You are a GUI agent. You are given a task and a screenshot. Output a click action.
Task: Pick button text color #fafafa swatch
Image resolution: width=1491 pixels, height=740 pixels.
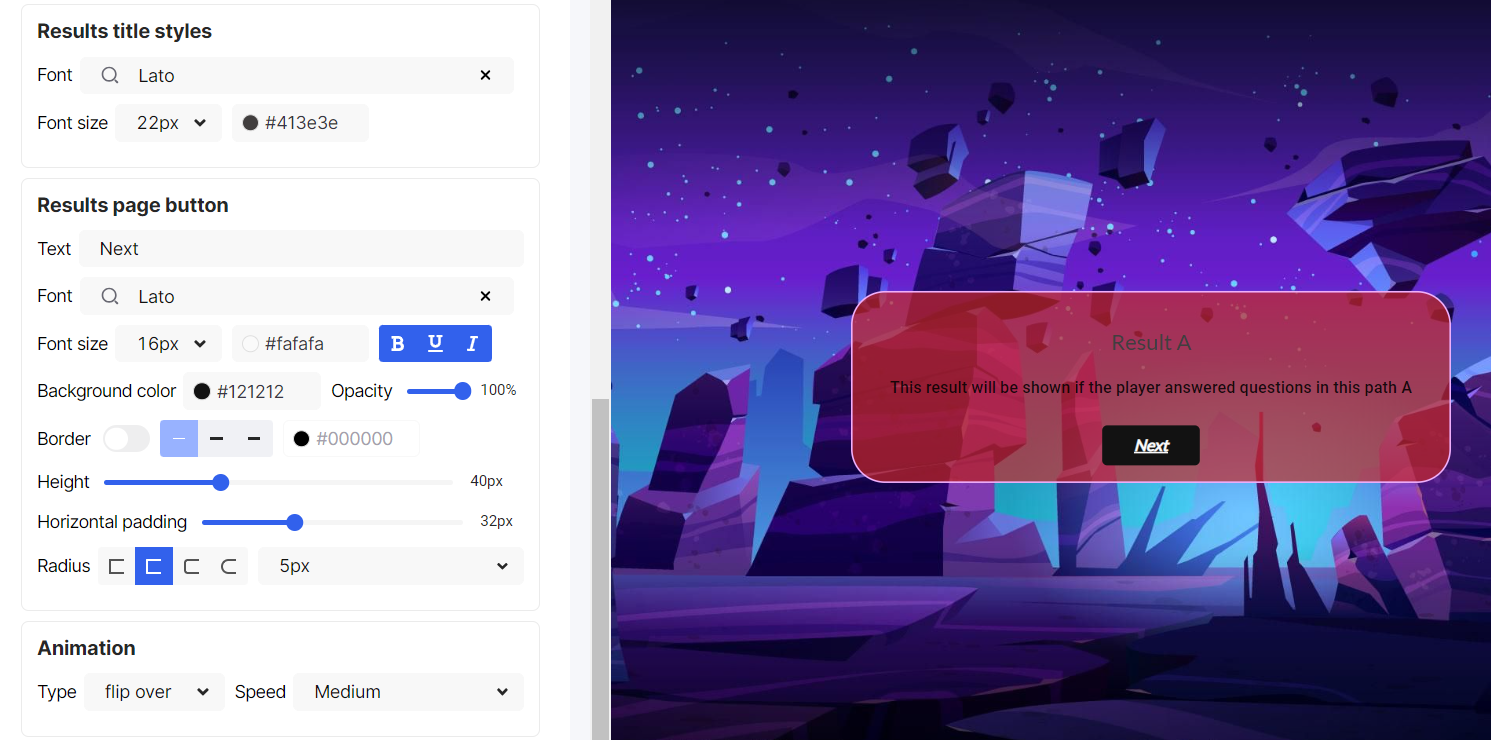(x=251, y=344)
